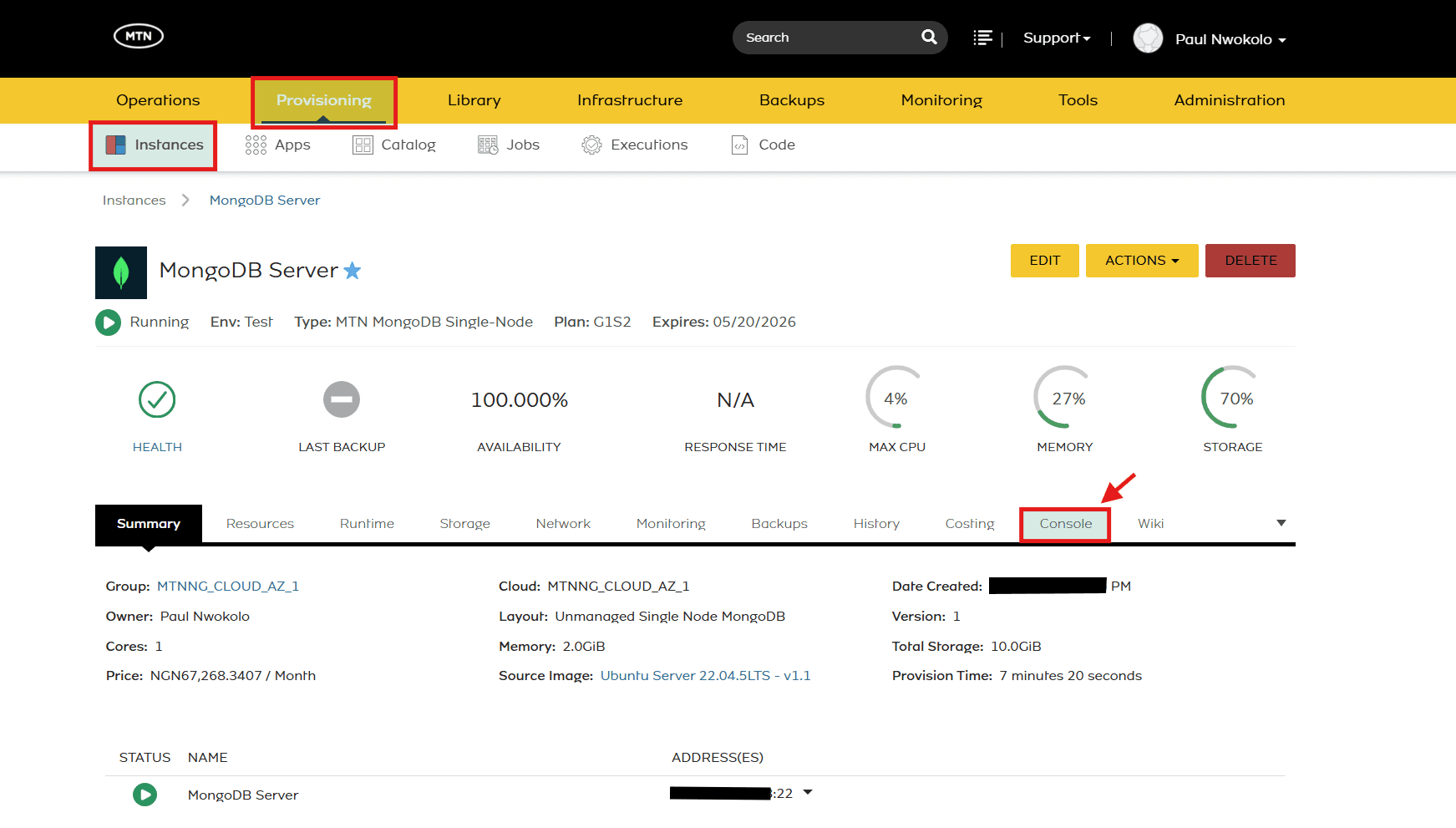Click the Health checkmark icon
Screen dimensions: 1456x828
[x=157, y=399]
